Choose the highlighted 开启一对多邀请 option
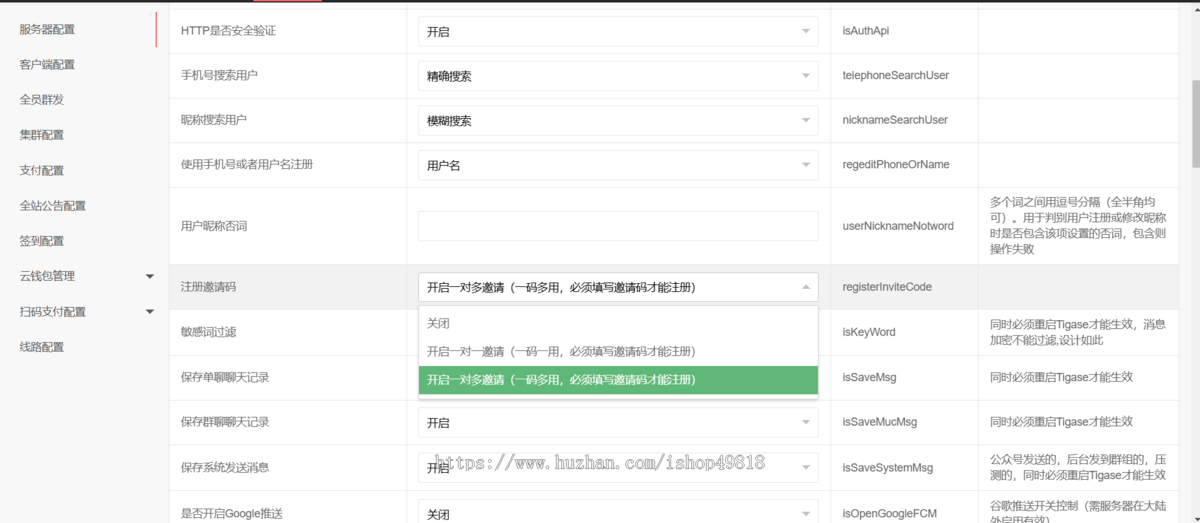 [618, 380]
